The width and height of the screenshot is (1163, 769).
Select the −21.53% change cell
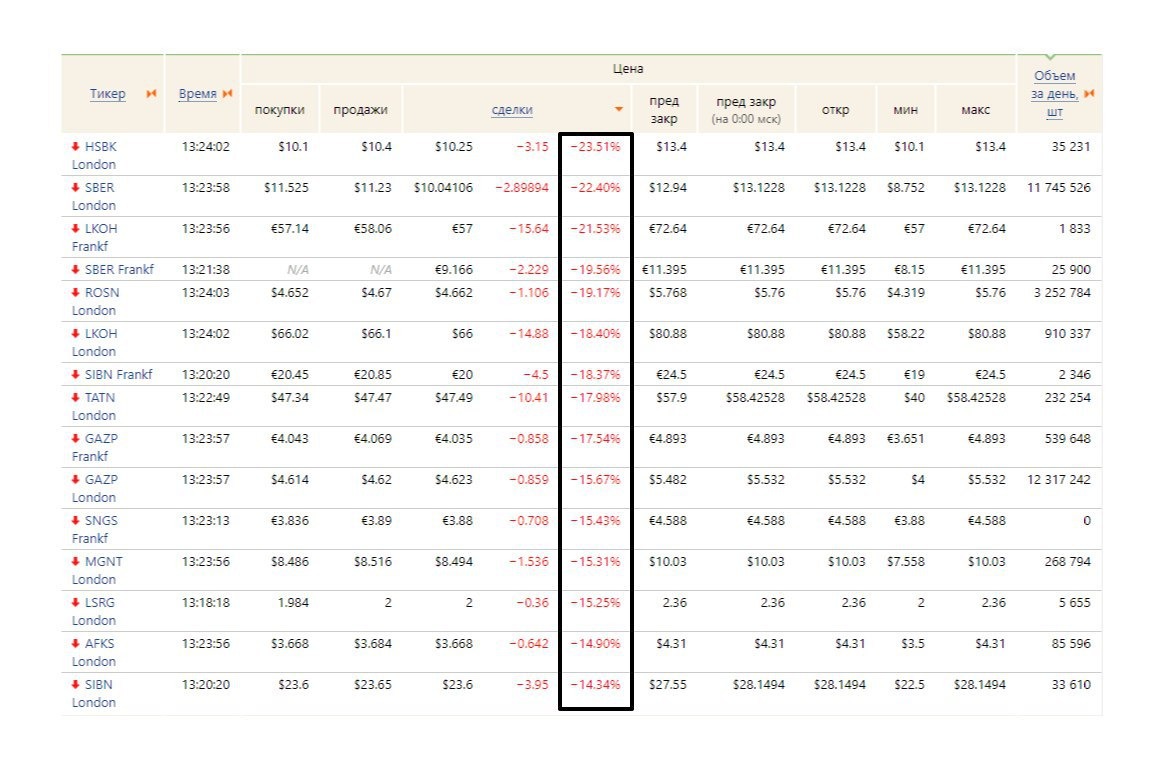click(596, 228)
